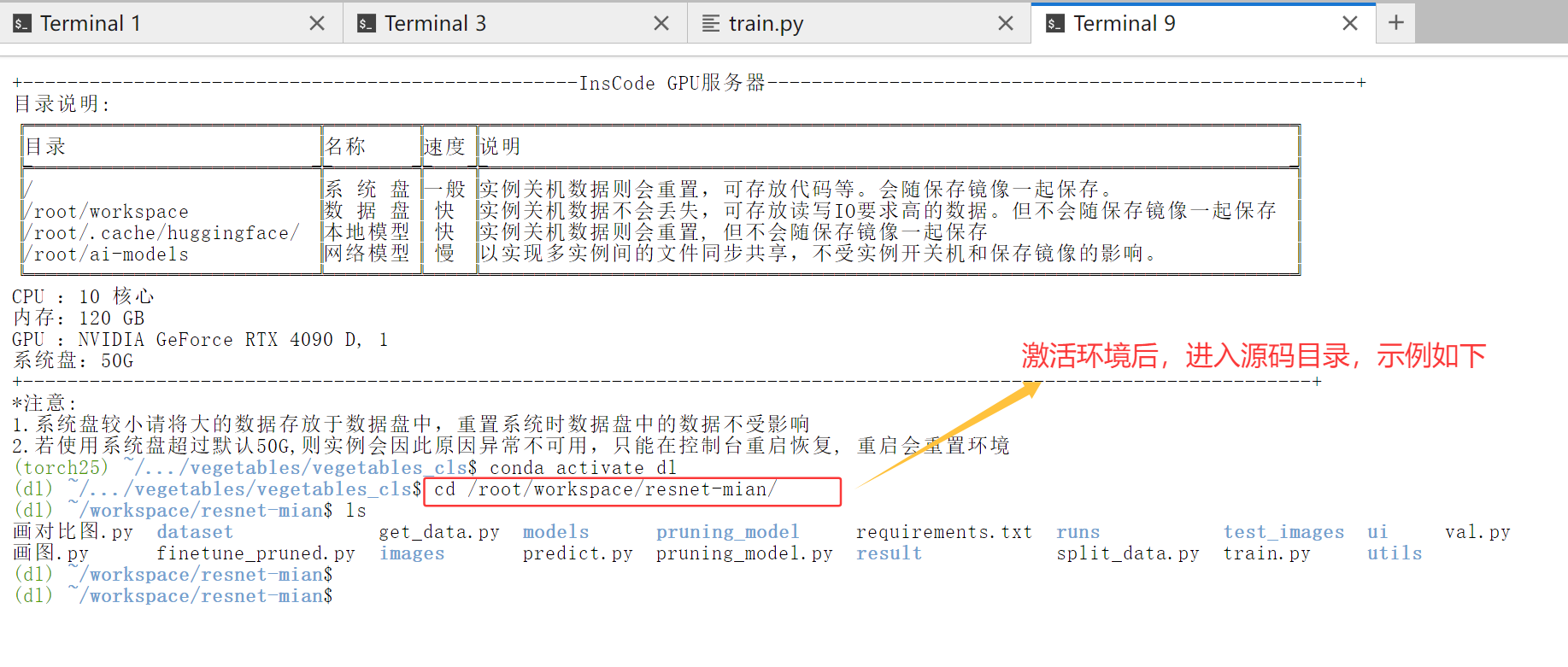Click the 'dataset' directory name in ls output
The height and width of the screenshot is (667, 1568).
tap(195, 532)
